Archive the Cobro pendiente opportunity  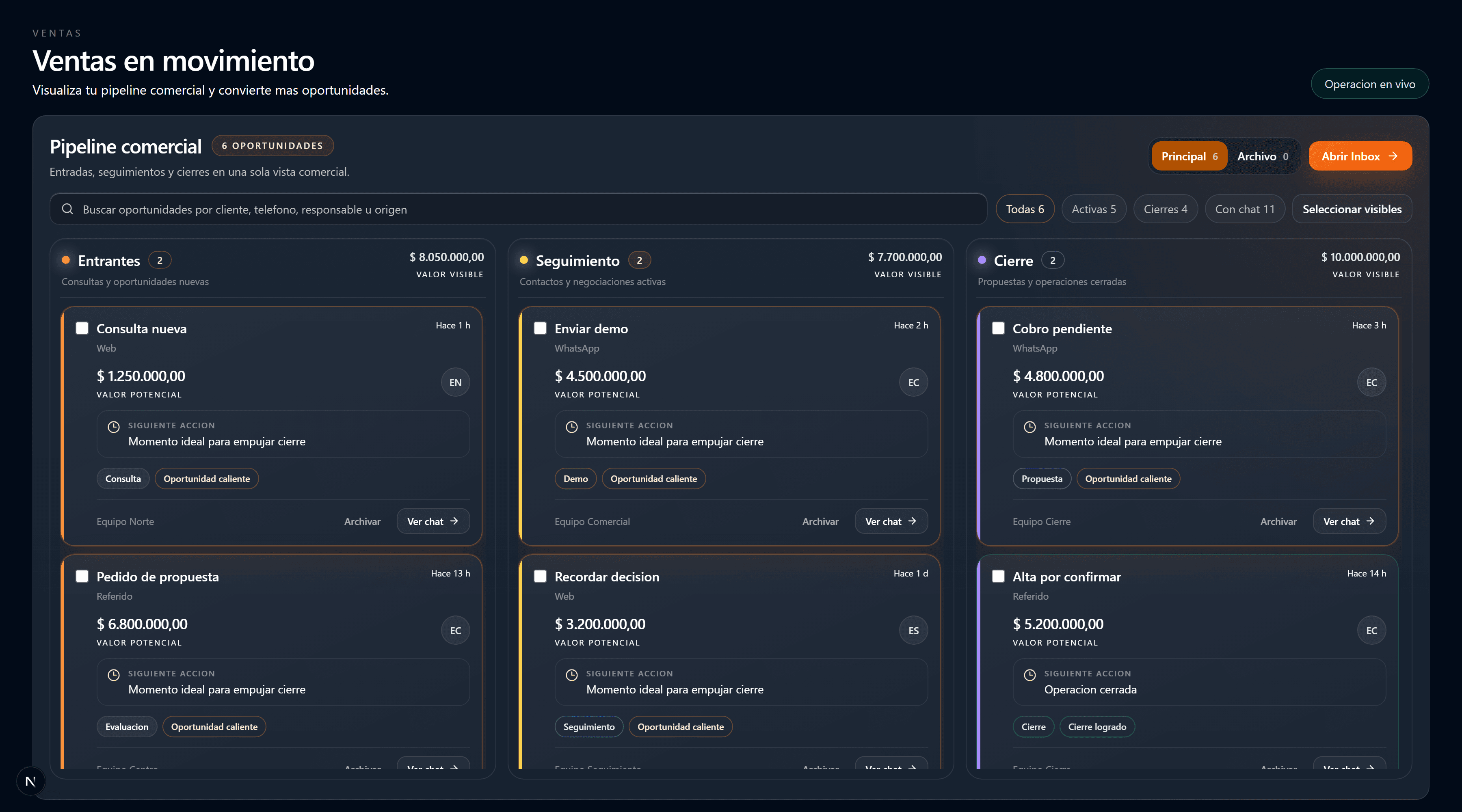click(x=1278, y=521)
